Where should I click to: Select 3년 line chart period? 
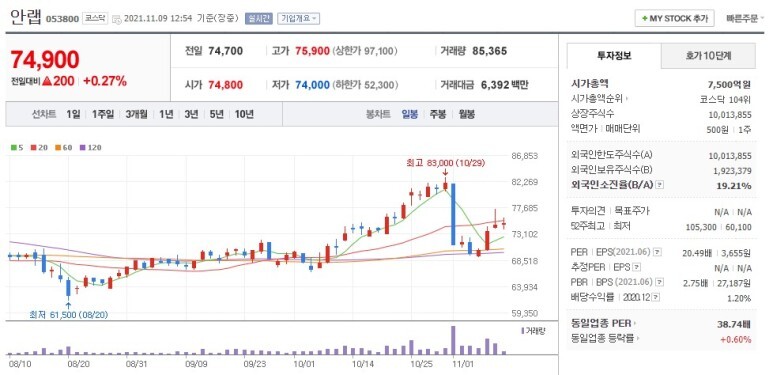click(191, 114)
